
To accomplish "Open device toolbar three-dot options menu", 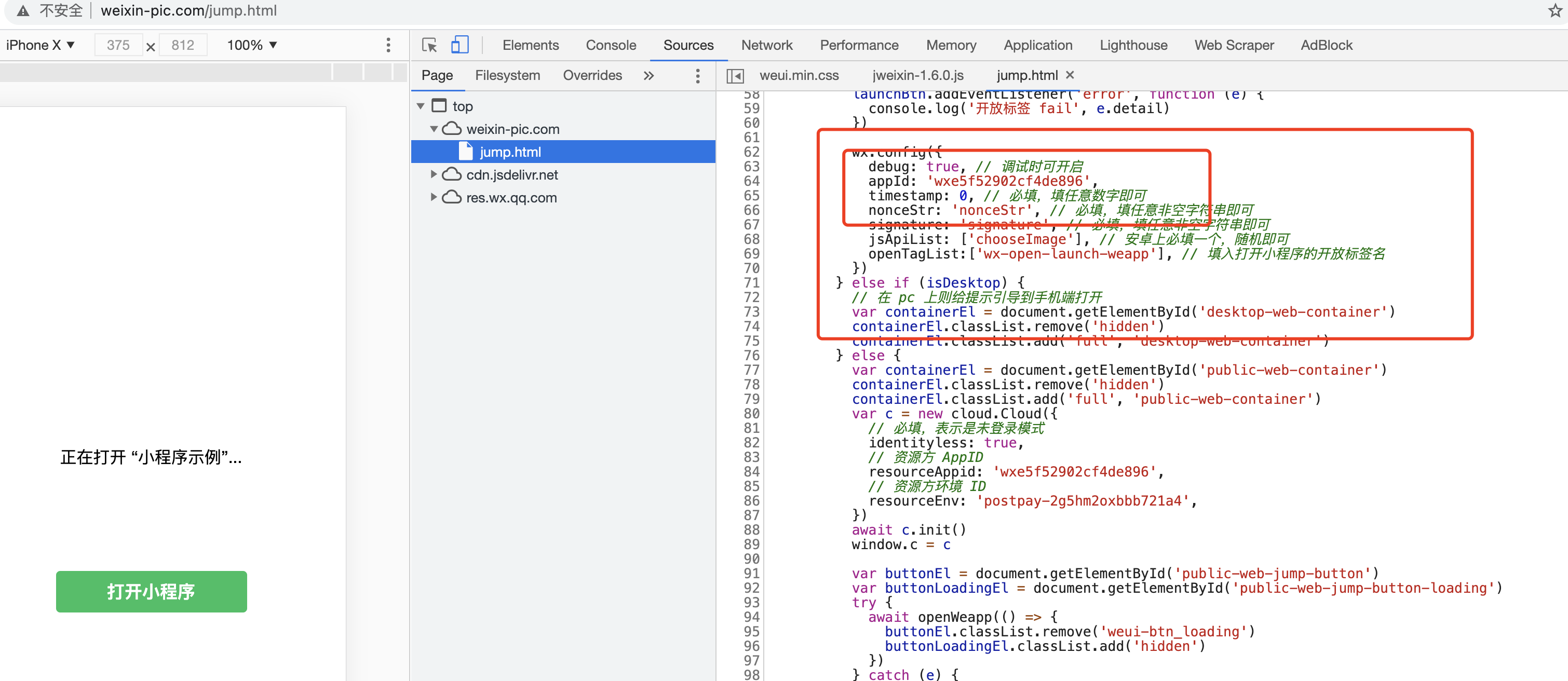I will pos(388,45).
